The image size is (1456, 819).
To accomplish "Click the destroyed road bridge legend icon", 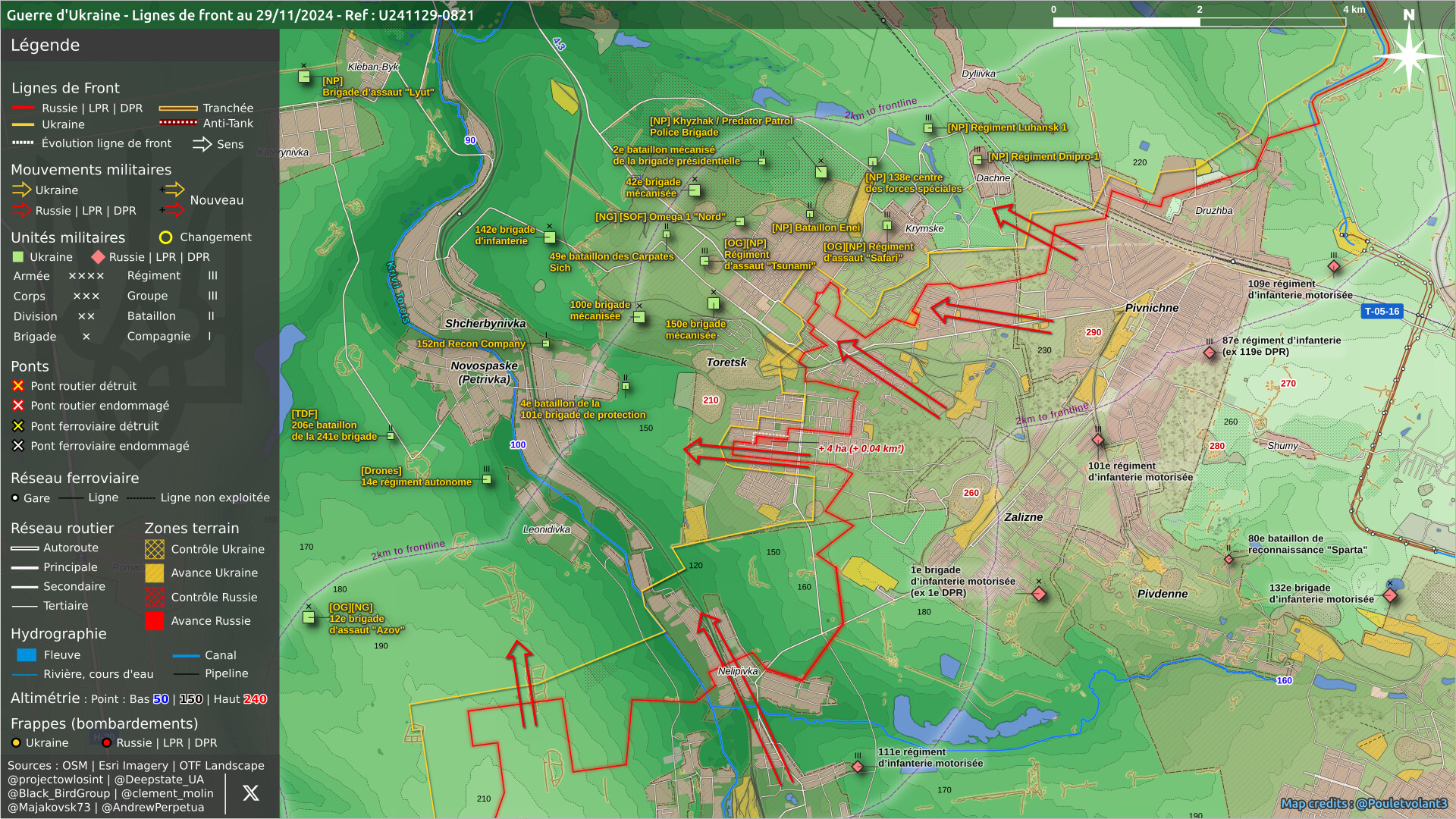I will (18, 386).
